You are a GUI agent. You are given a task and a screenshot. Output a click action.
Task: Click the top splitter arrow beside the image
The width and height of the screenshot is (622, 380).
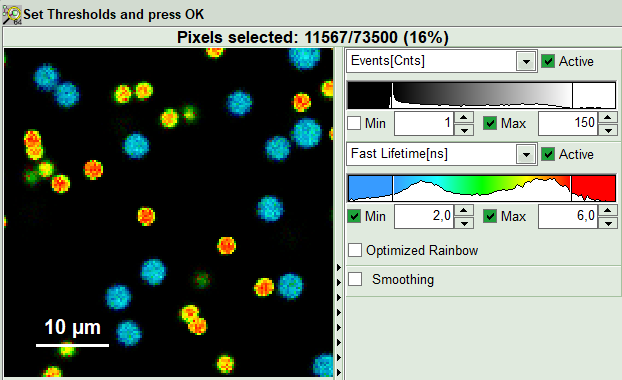(x=339, y=267)
